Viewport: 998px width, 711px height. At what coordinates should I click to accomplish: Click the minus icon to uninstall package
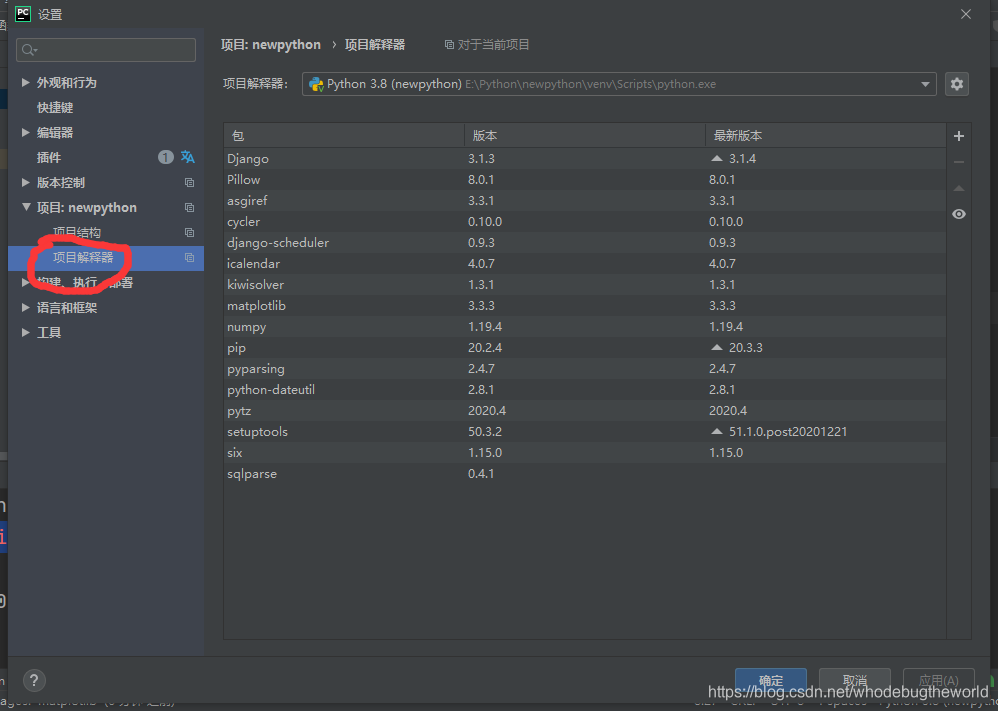pyautogui.click(x=959, y=162)
